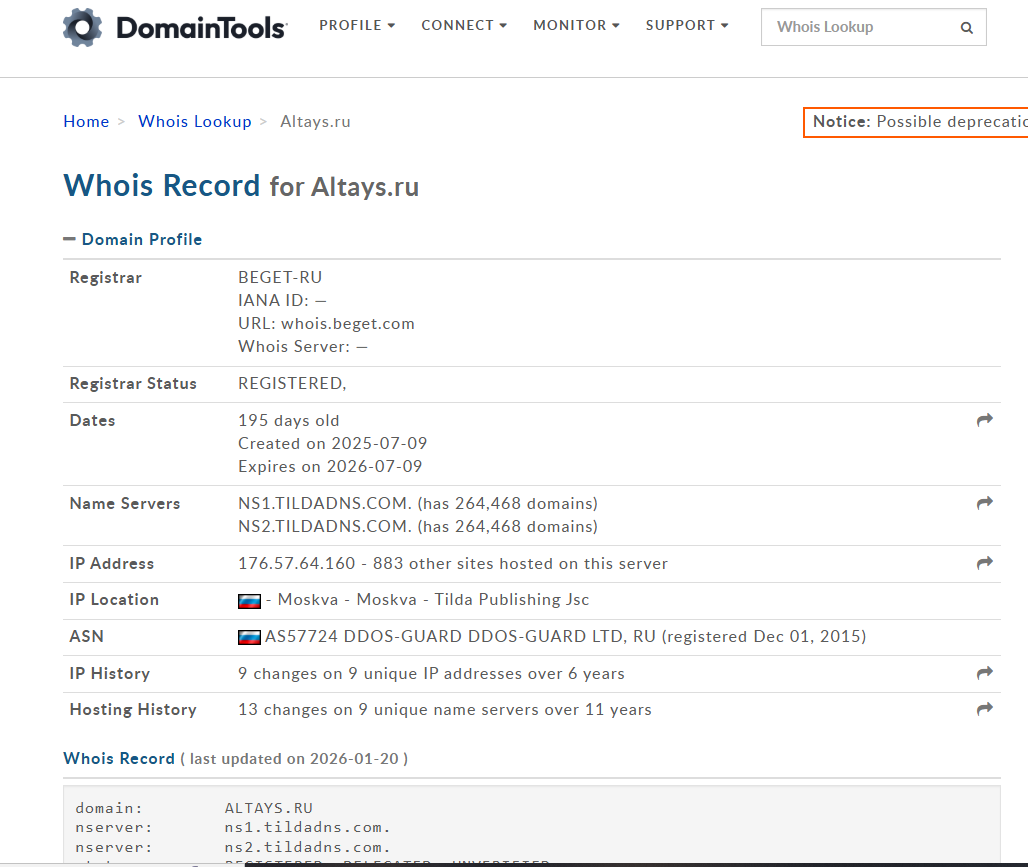Click the Russian flag in ASN row

[x=249, y=637]
